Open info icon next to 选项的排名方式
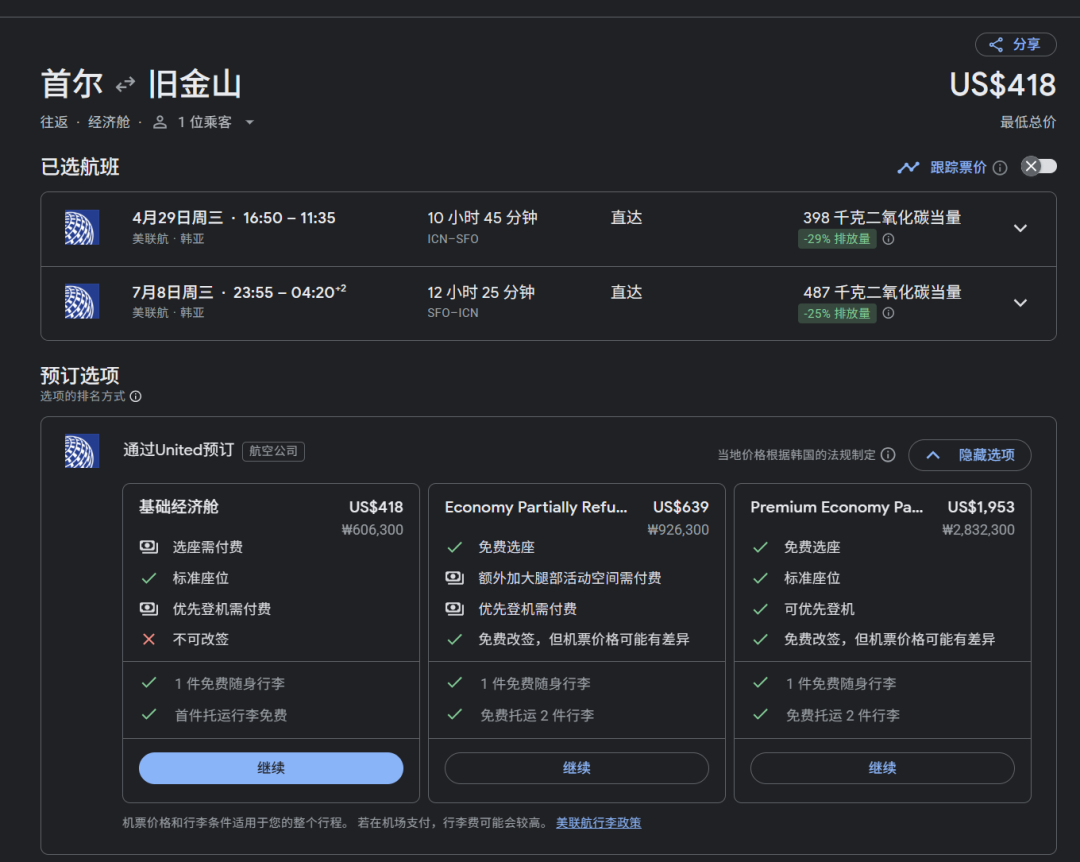Viewport: 1080px width, 862px height. click(x=136, y=396)
